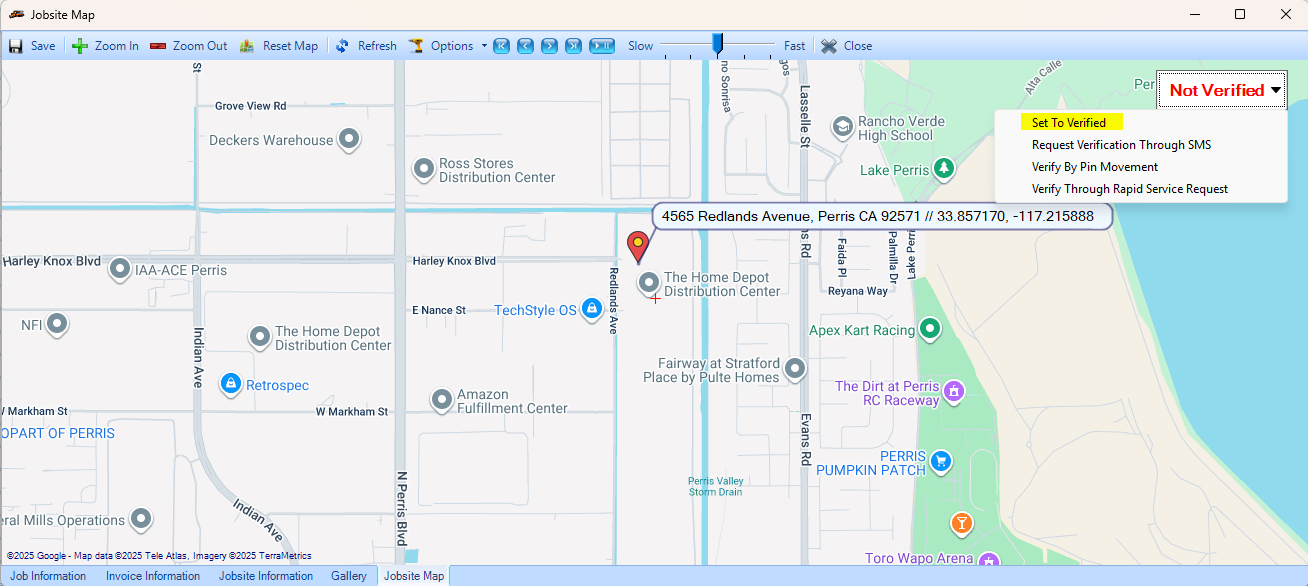
Task: Click the Retrospec shopping marker
Action: [231, 384]
